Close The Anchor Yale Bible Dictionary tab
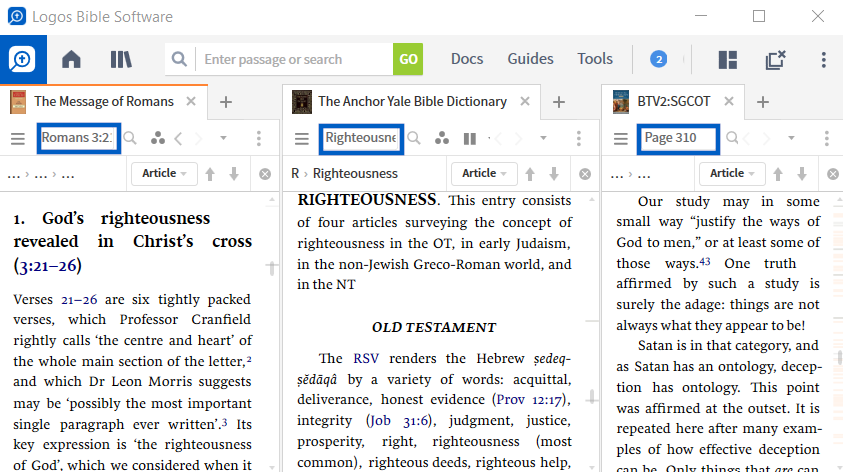Viewport: 843px width, 472px height. pos(525,101)
